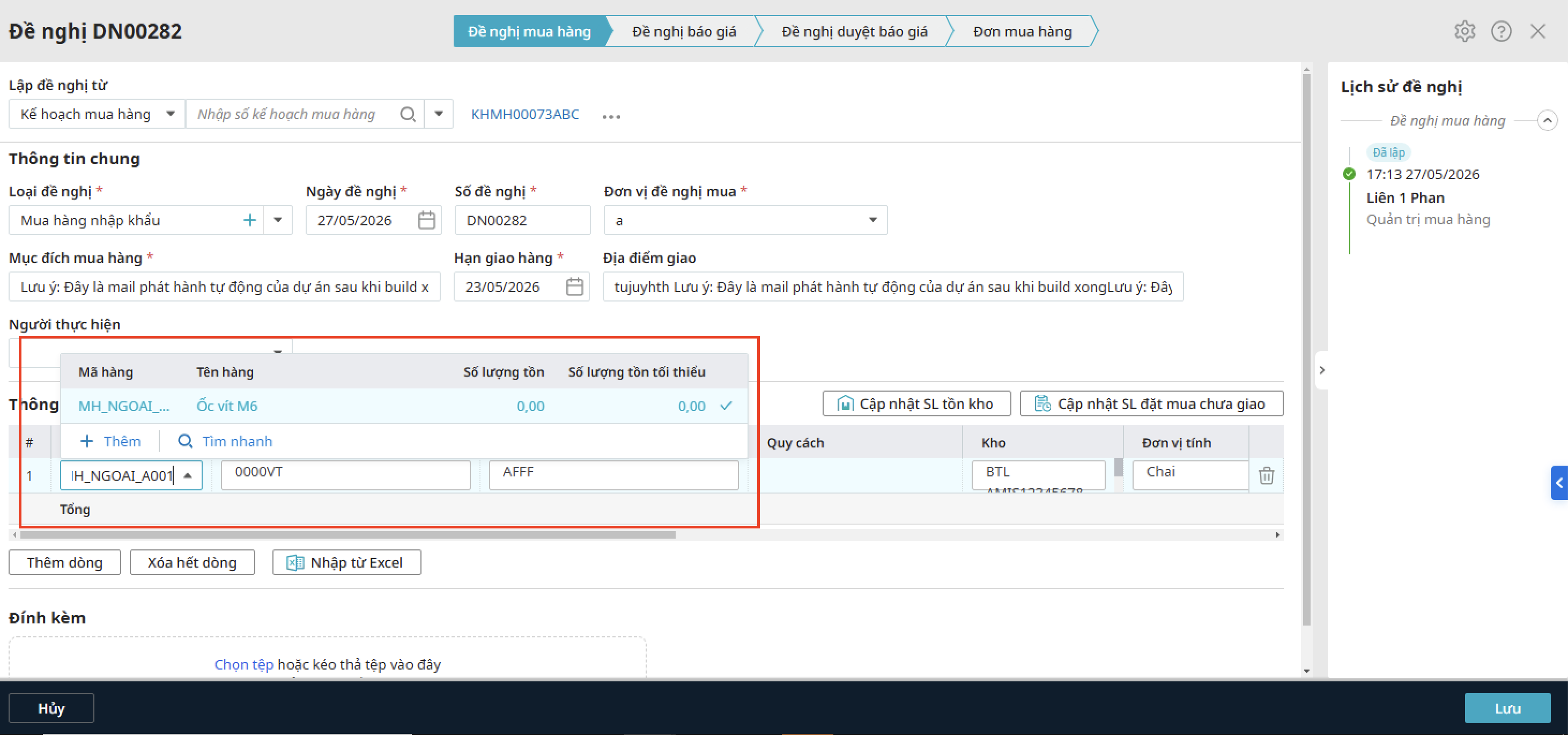Viewport: 1568px width, 735px height.
Task: Focus the Địa điểm giao field
Action: (893, 286)
